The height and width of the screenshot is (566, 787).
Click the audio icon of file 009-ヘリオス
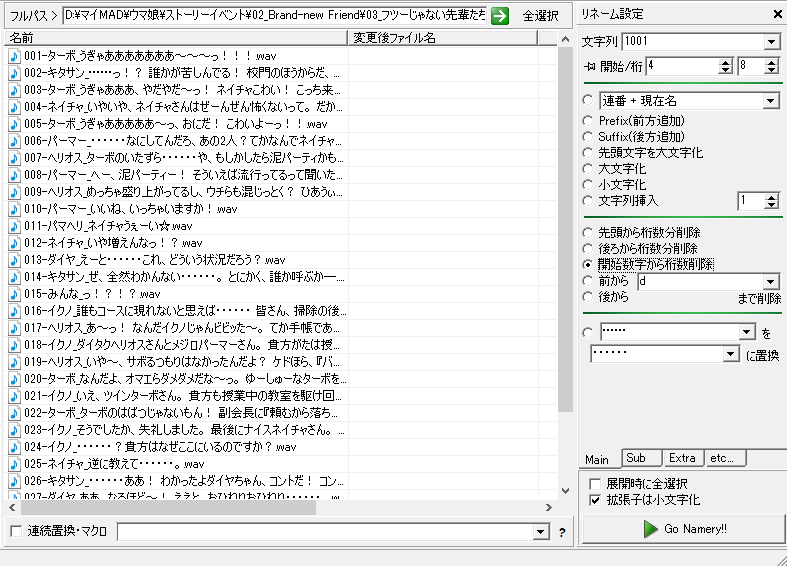14,192
